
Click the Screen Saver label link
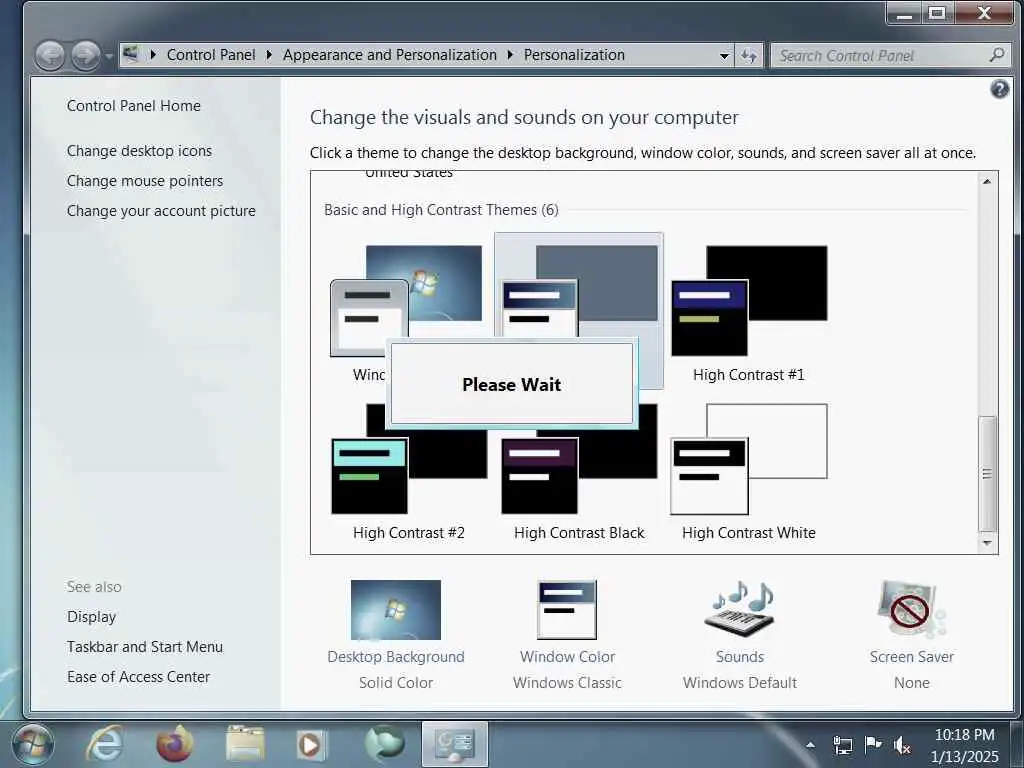912,657
